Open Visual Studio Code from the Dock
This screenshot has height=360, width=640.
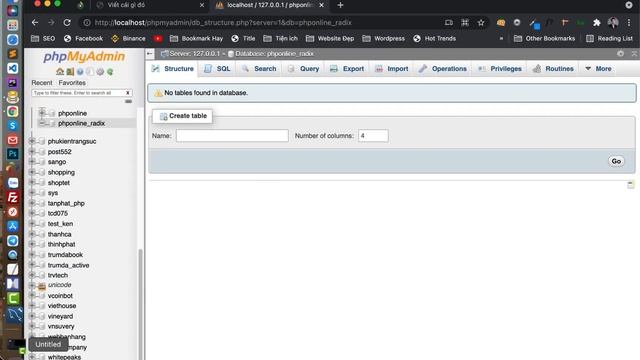[13, 68]
